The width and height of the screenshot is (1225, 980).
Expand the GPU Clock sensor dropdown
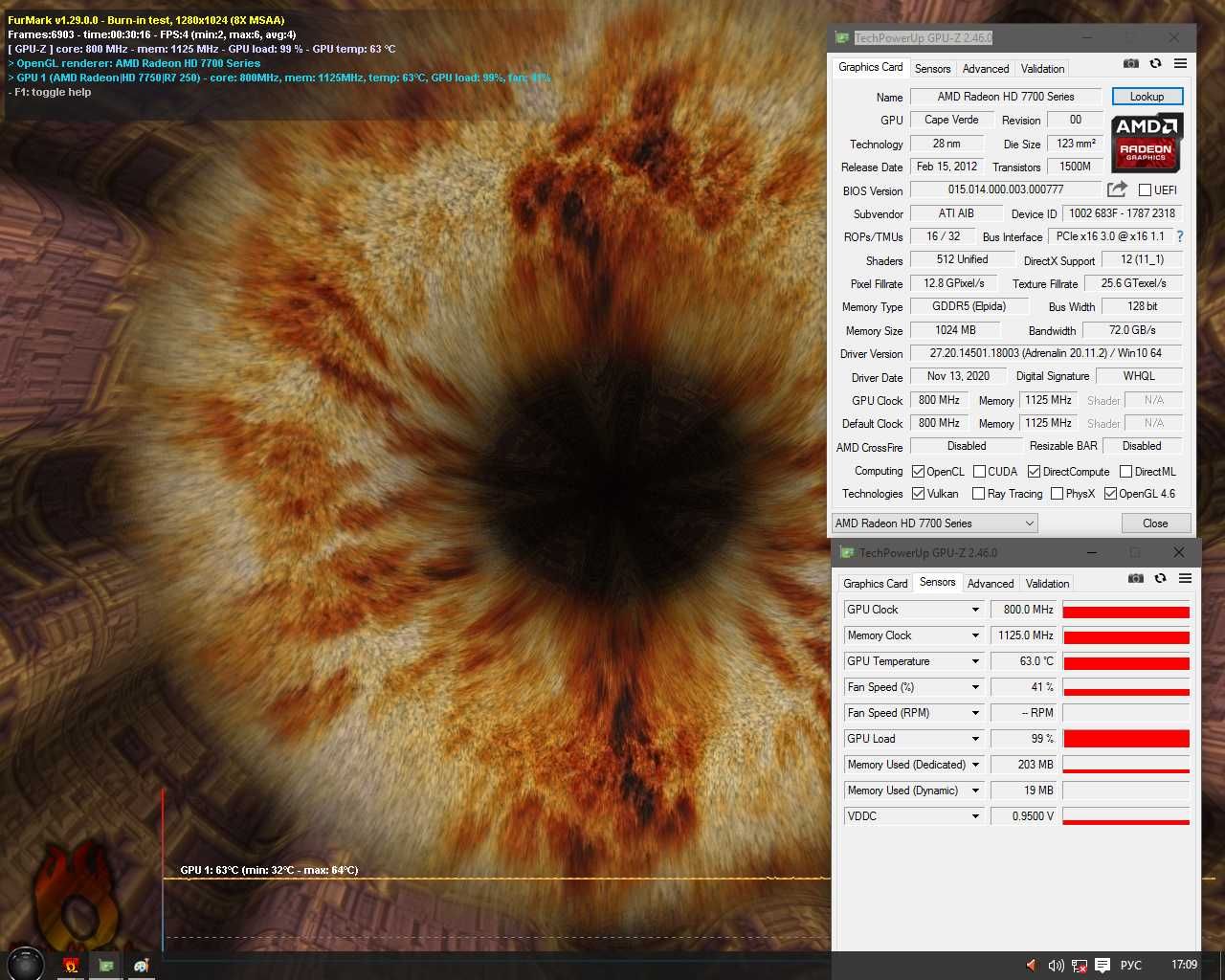tap(975, 610)
